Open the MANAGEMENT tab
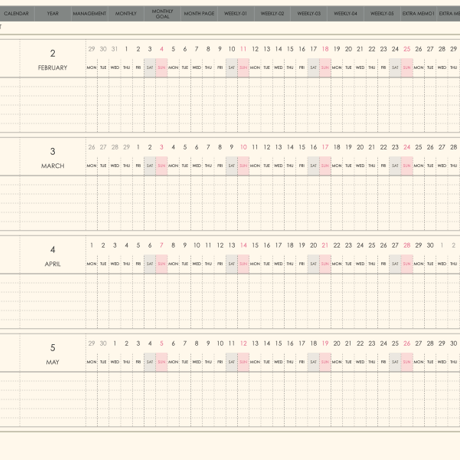This screenshot has width=460, height=460. tap(89, 14)
